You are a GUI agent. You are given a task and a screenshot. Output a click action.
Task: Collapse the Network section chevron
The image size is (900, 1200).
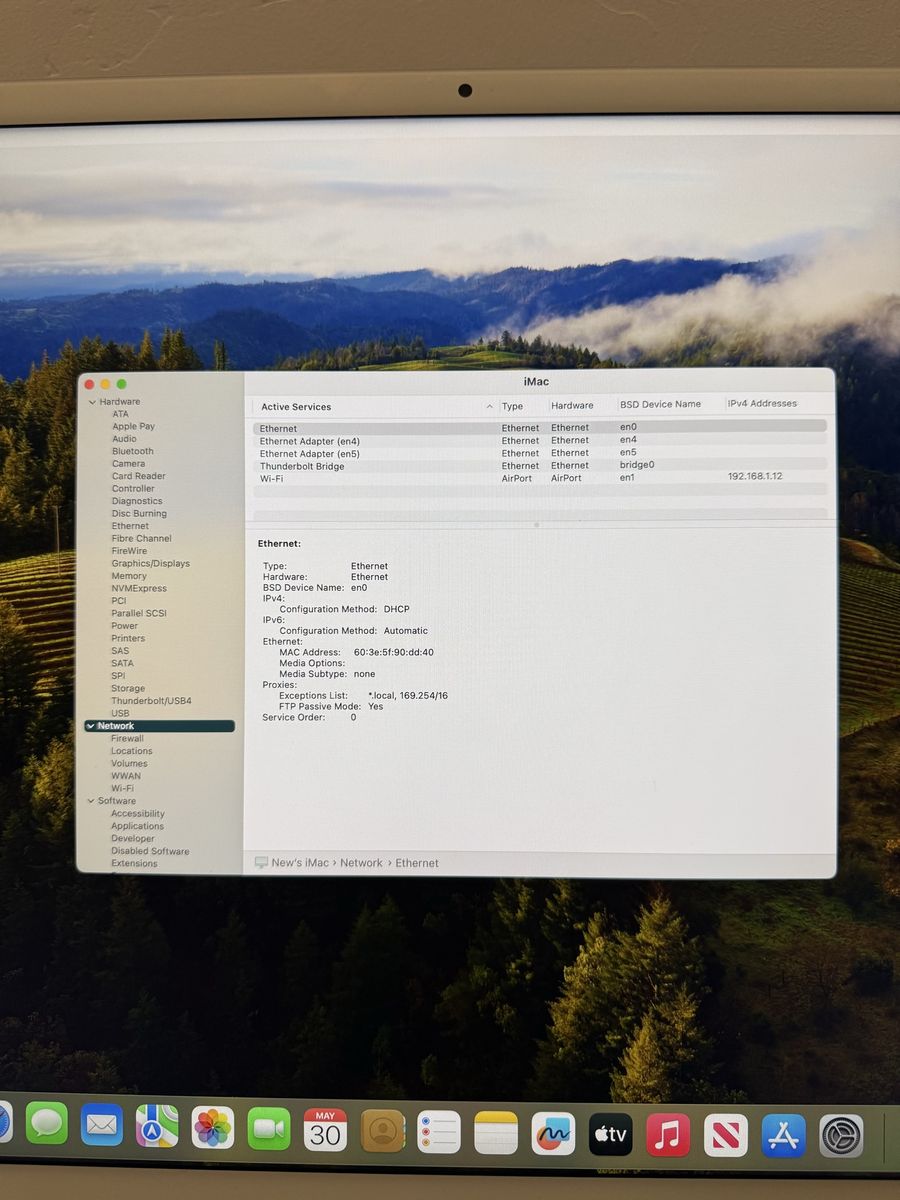90,726
